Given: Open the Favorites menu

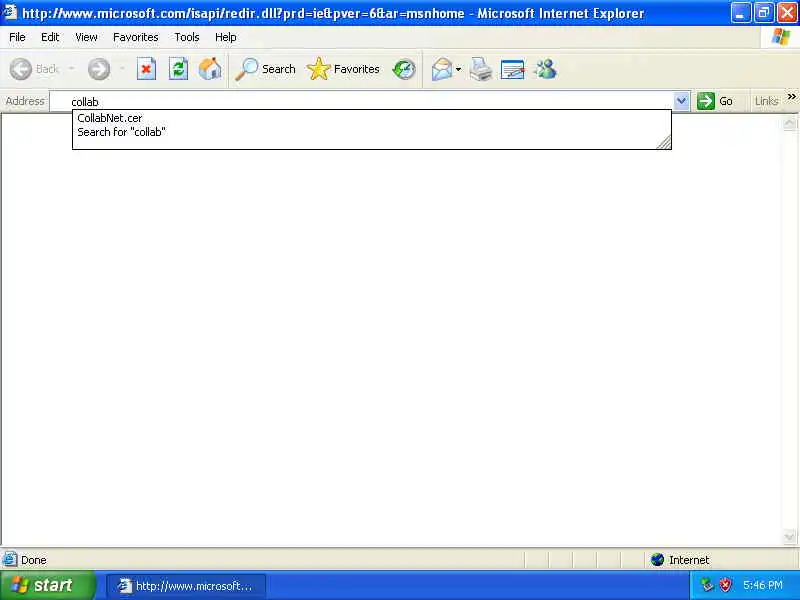Looking at the screenshot, I should pyautogui.click(x=136, y=37).
